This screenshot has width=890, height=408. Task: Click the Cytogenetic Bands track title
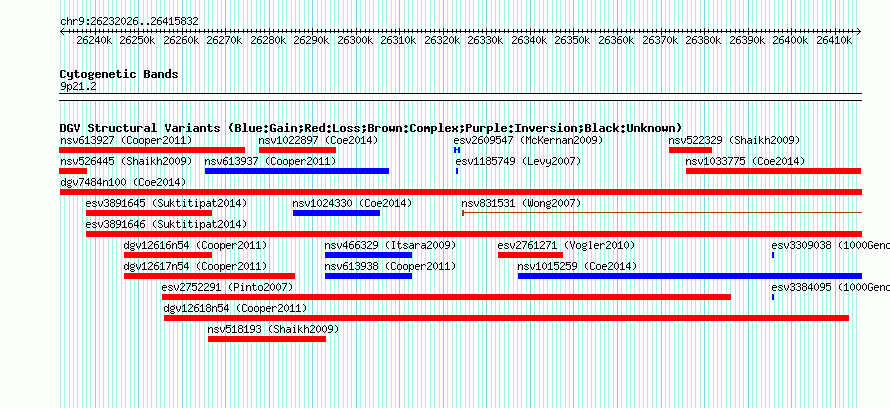[x=119, y=74]
